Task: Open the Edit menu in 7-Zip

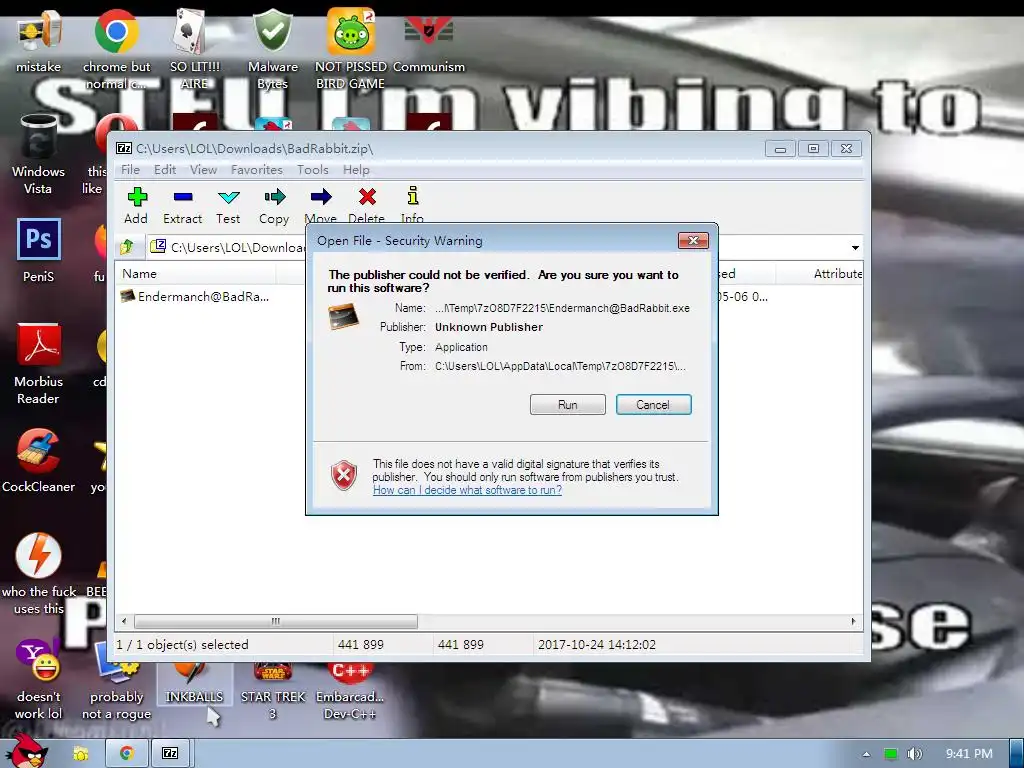Action: pos(165,170)
